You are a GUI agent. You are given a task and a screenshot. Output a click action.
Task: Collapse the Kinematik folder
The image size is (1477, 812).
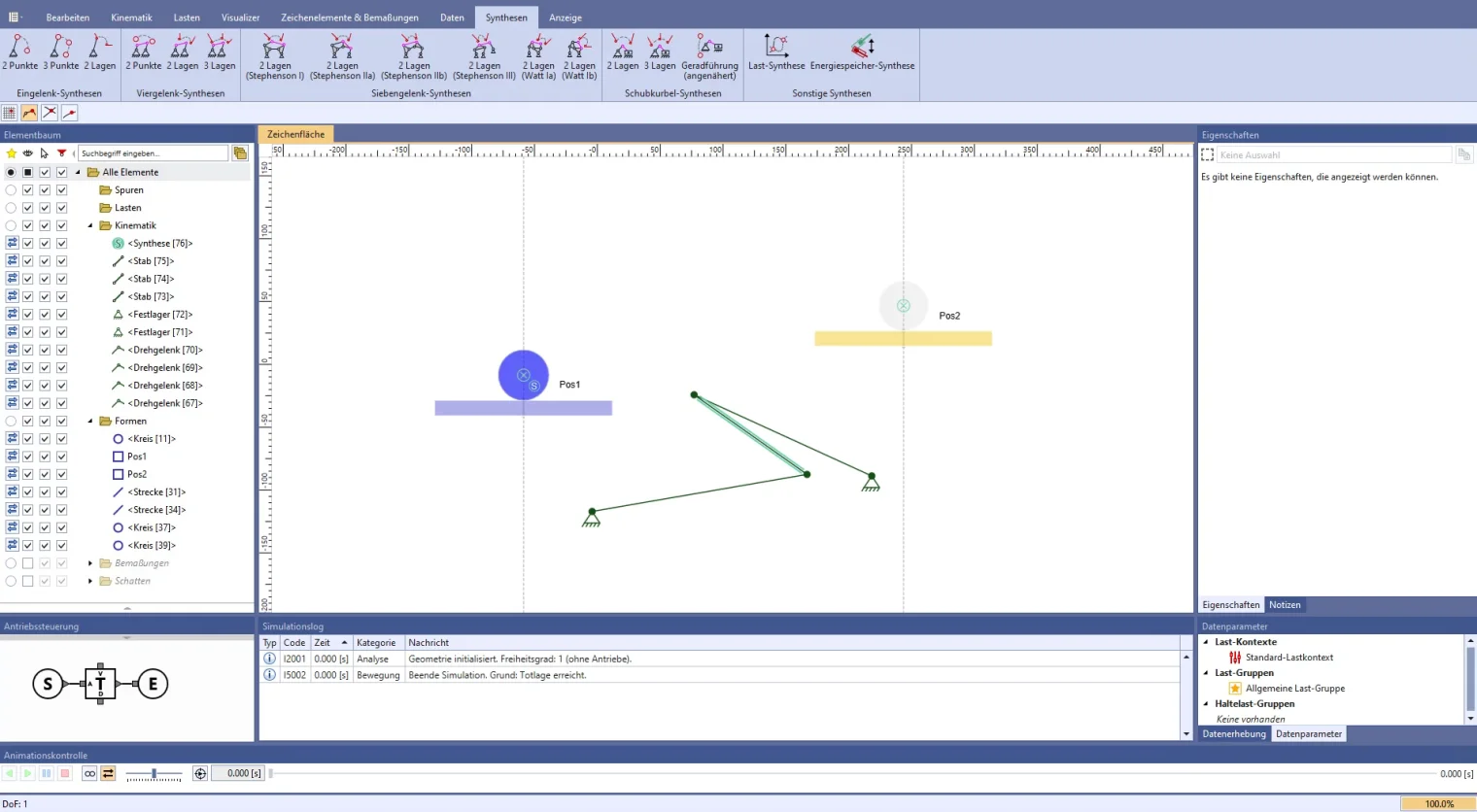click(90, 226)
